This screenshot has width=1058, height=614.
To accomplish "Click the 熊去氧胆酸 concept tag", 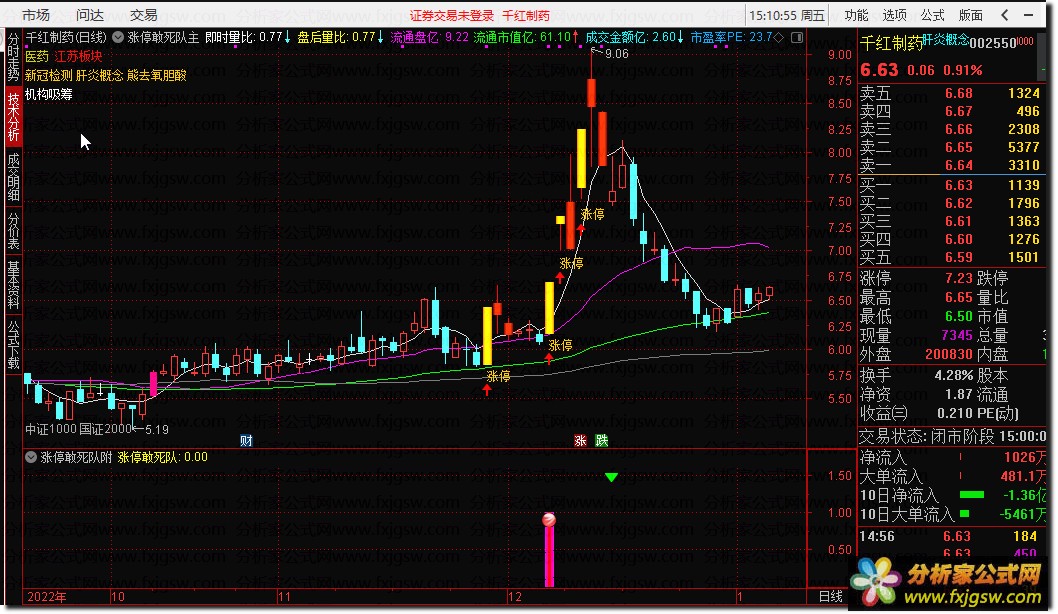I will coord(157,76).
